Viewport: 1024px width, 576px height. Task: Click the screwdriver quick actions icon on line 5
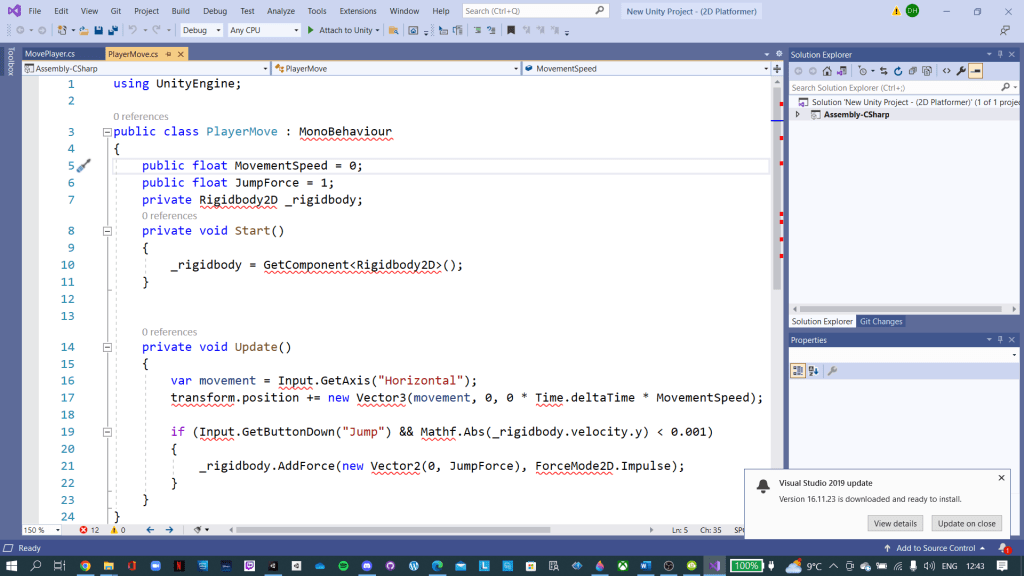84,166
